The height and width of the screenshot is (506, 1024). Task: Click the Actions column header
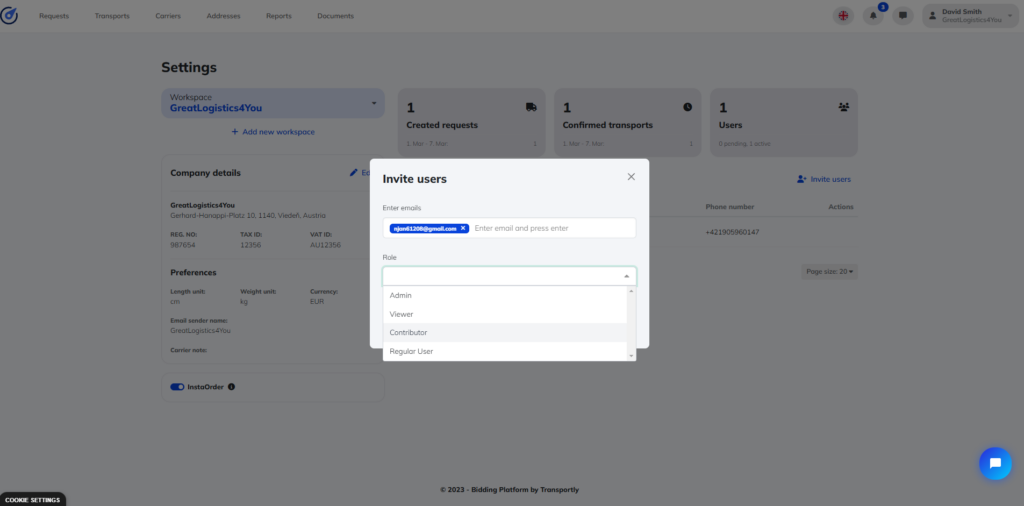pyautogui.click(x=840, y=207)
